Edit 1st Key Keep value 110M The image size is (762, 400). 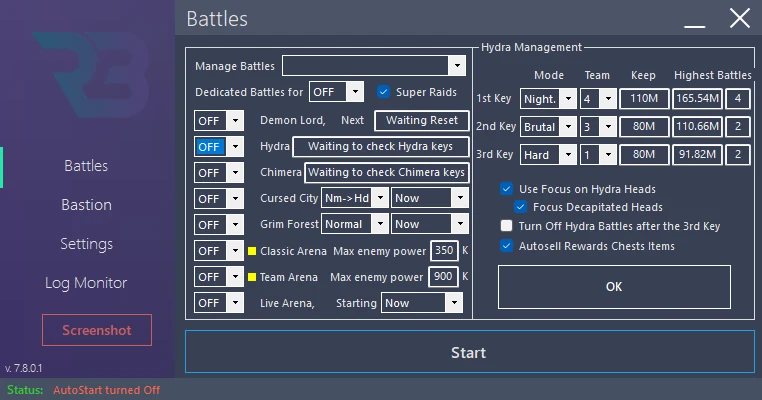(x=644, y=99)
